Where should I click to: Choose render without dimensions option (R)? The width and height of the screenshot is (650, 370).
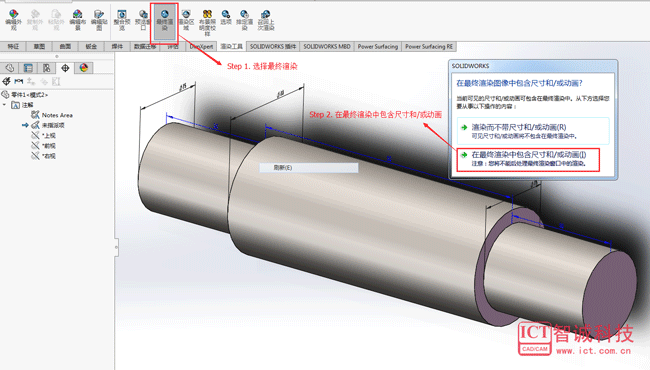click(x=533, y=131)
